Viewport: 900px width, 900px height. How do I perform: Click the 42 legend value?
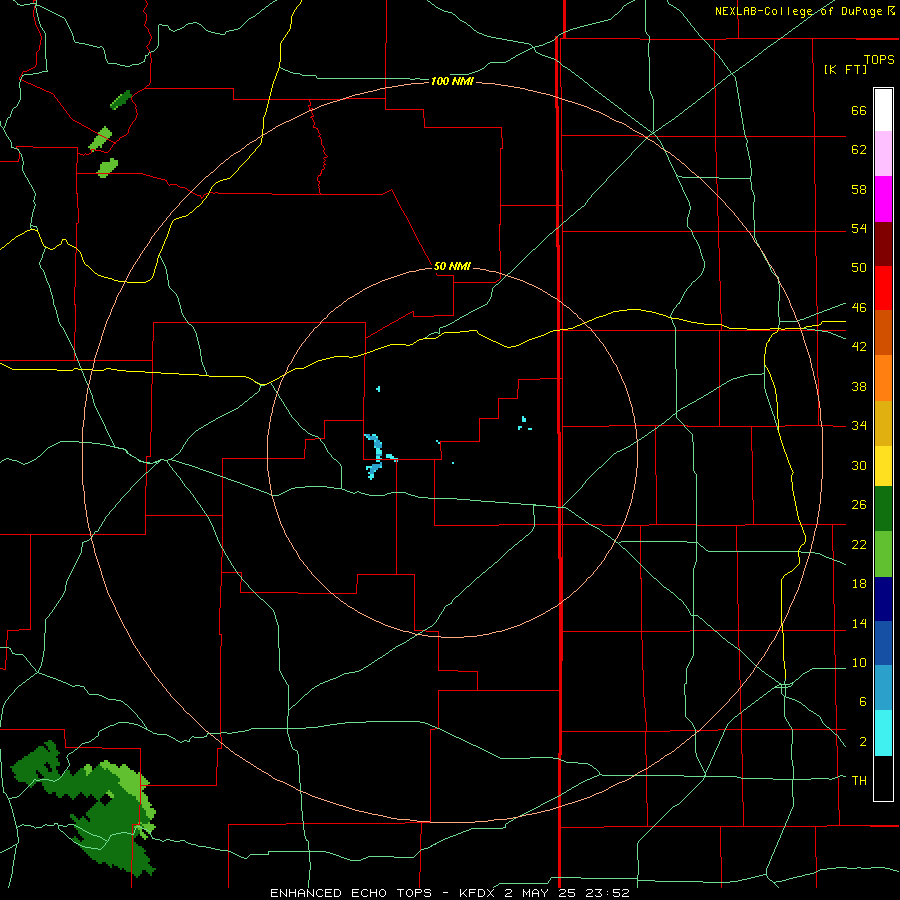(x=859, y=347)
